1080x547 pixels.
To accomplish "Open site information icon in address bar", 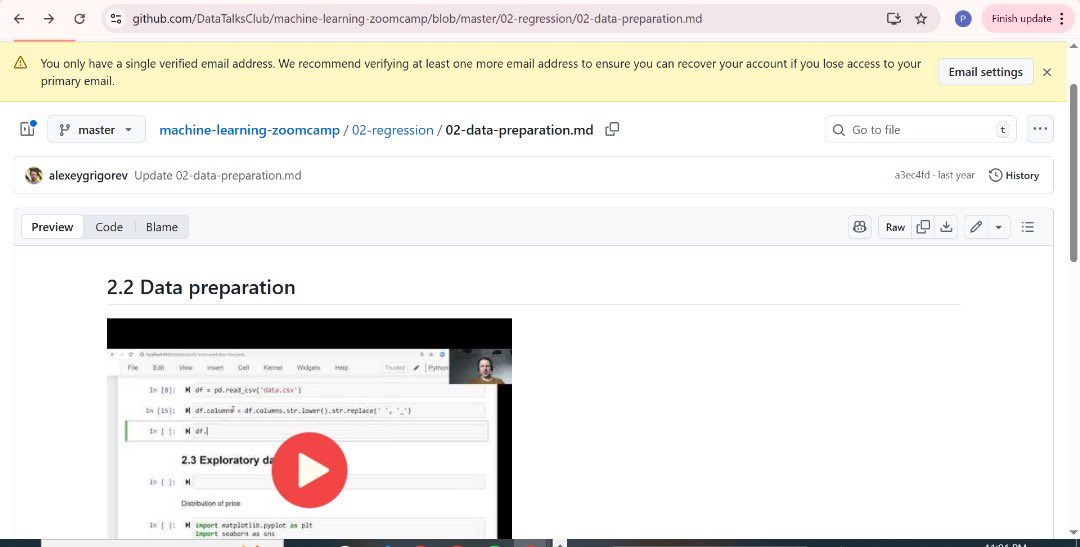I will [x=116, y=19].
